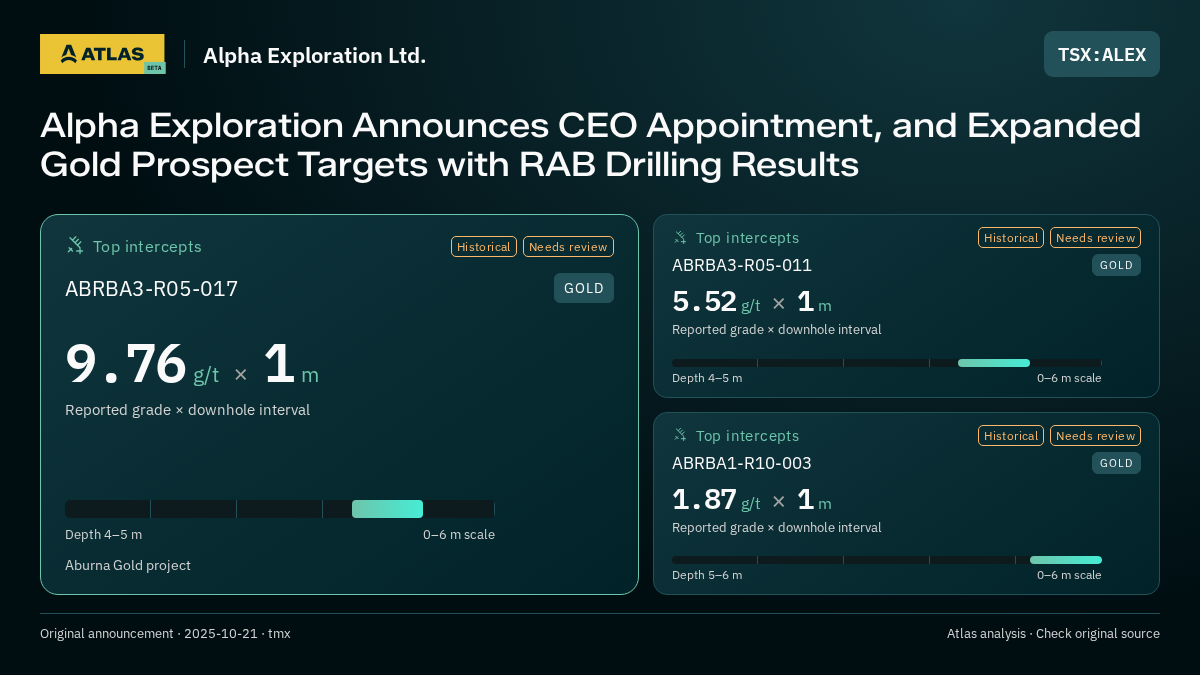Click Needs review tag on ABRBA3-R05-011 card
Viewport: 1200px width, 675px height.
coord(1095,237)
